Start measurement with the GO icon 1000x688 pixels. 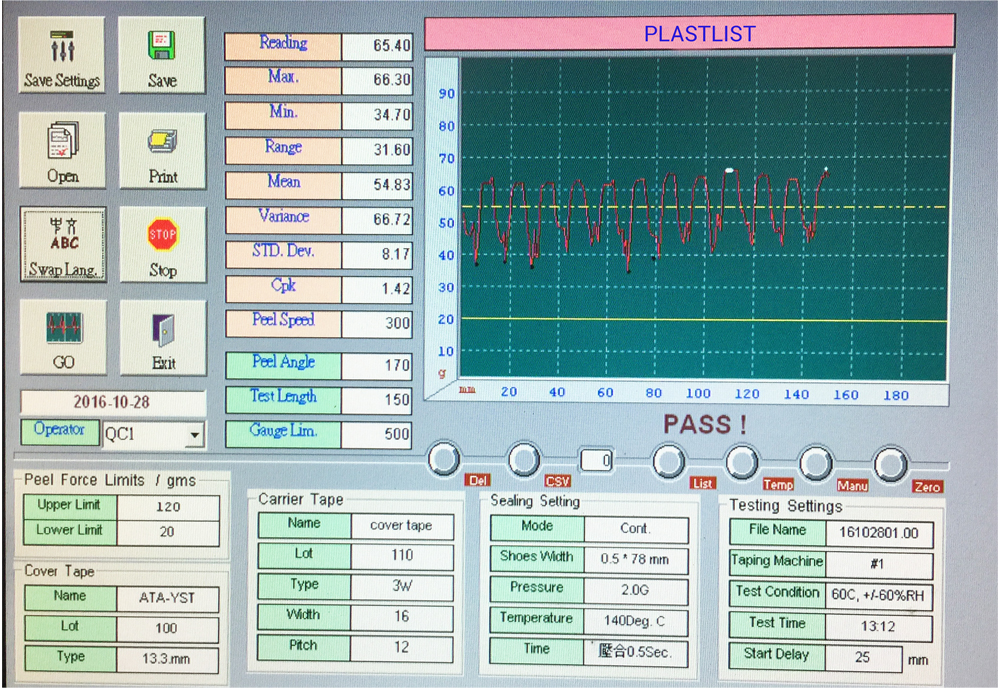[x=62, y=337]
